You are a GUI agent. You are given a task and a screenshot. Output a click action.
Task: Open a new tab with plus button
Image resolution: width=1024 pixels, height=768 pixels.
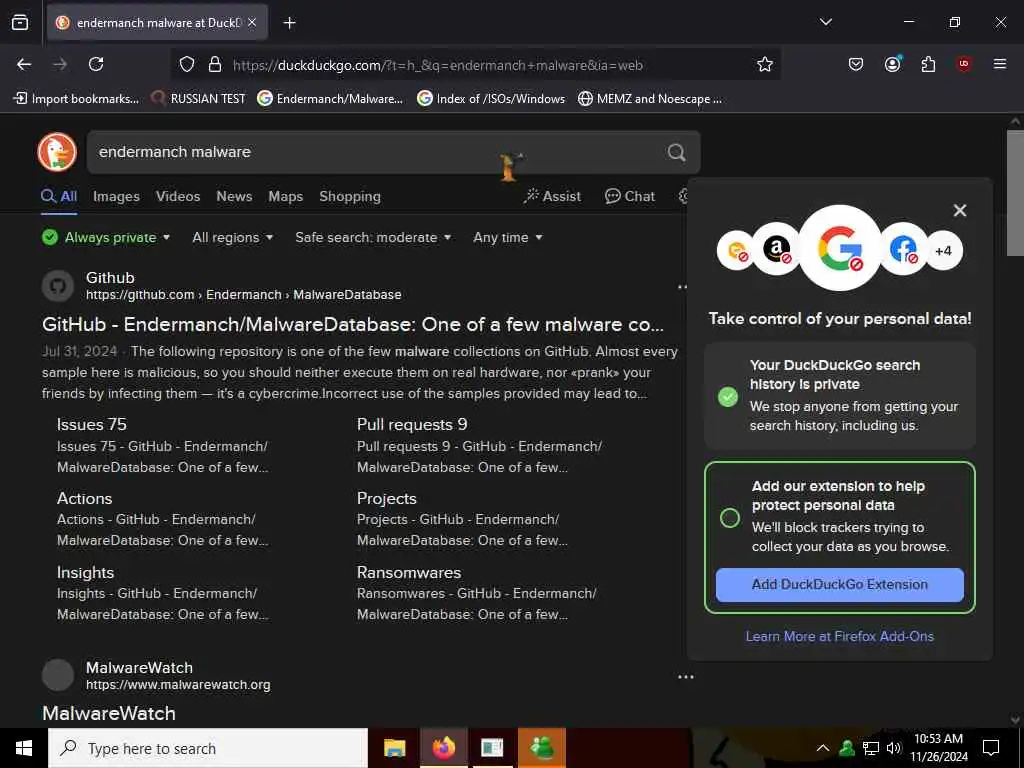[x=289, y=23]
